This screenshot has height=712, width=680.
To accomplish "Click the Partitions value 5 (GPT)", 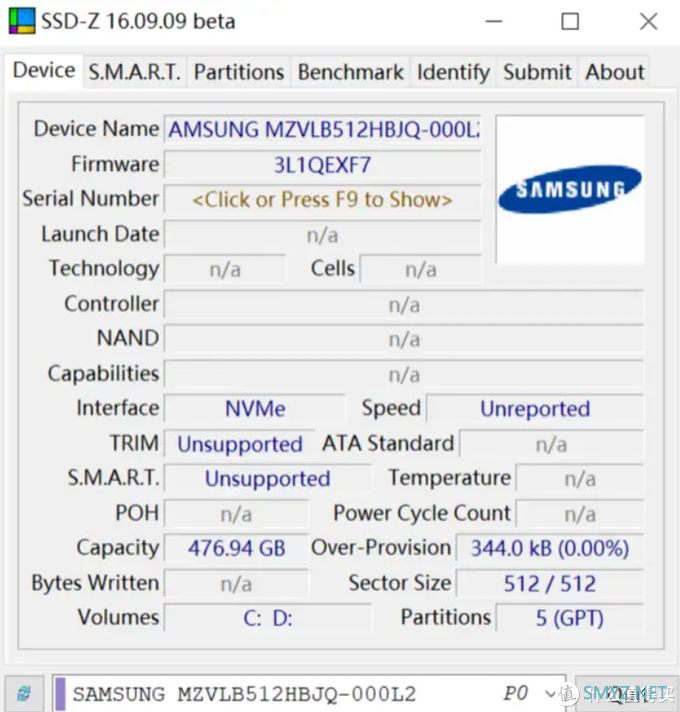I will tap(569, 618).
